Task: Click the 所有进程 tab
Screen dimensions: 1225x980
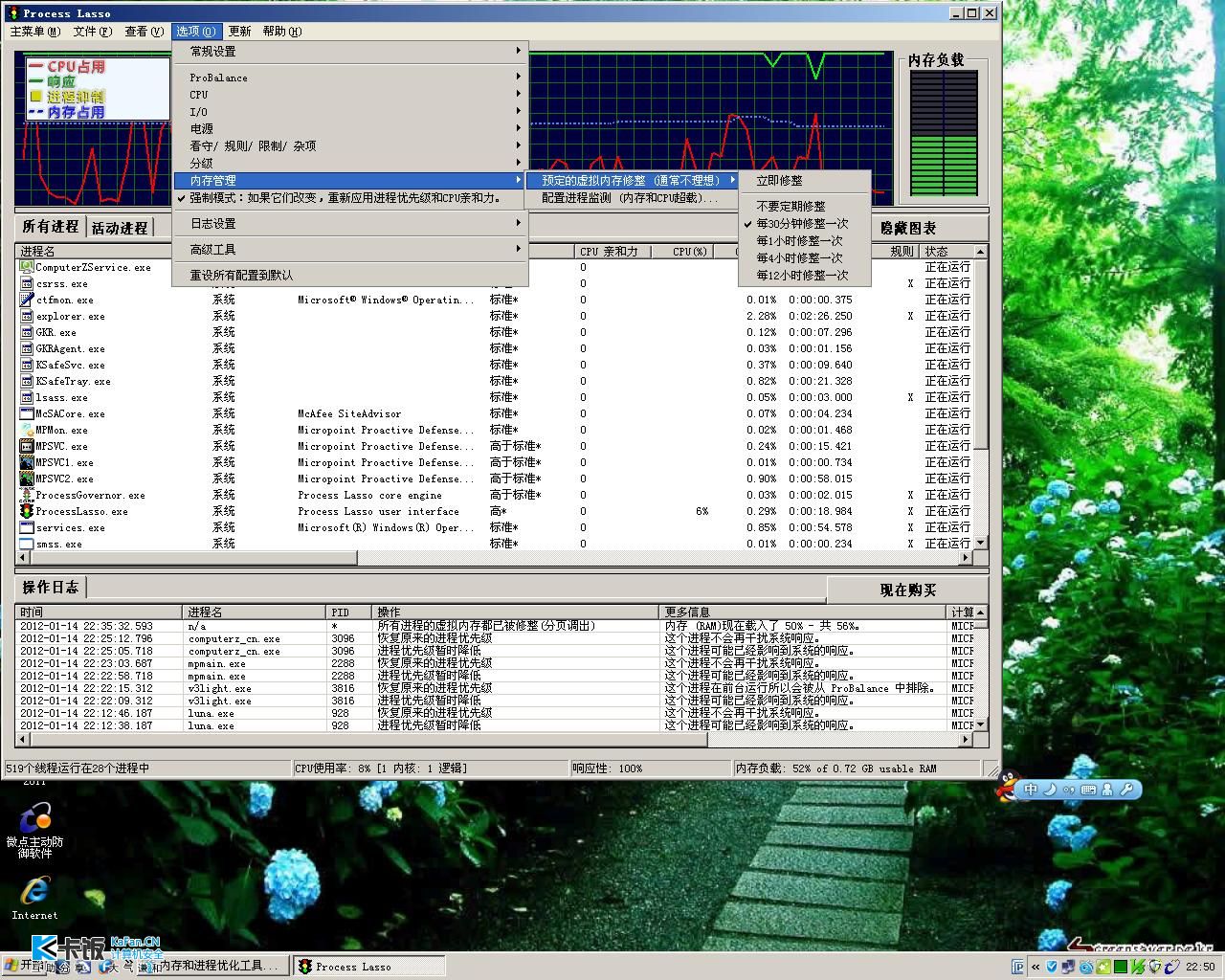Action: tap(51, 227)
